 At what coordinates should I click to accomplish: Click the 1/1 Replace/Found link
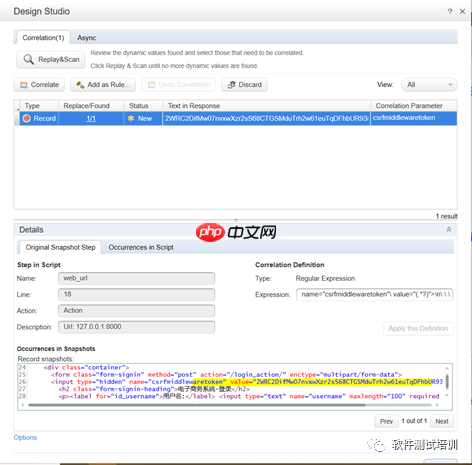pos(91,118)
